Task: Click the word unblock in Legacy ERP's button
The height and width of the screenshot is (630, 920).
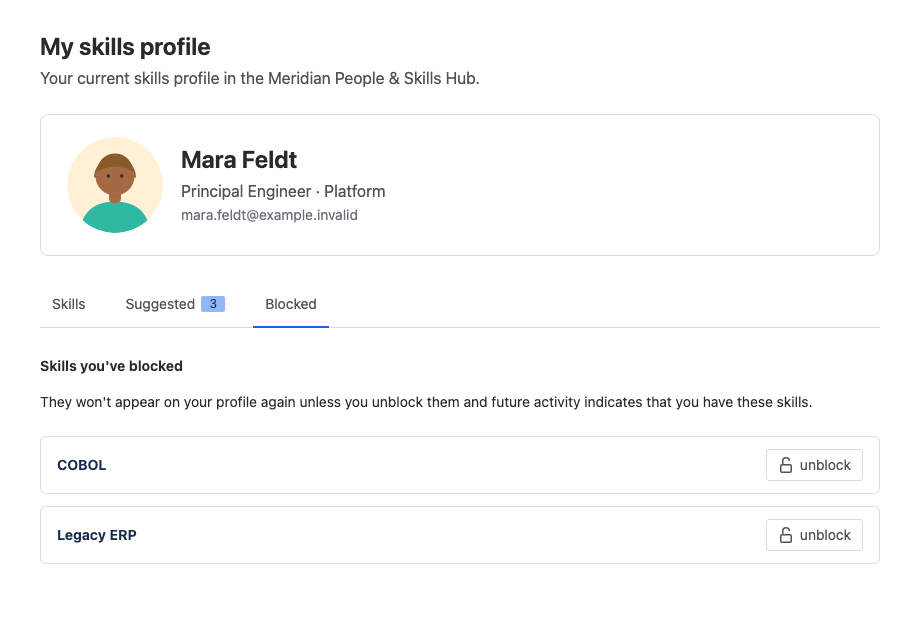Action: pyautogui.click(x=825, y=535)
